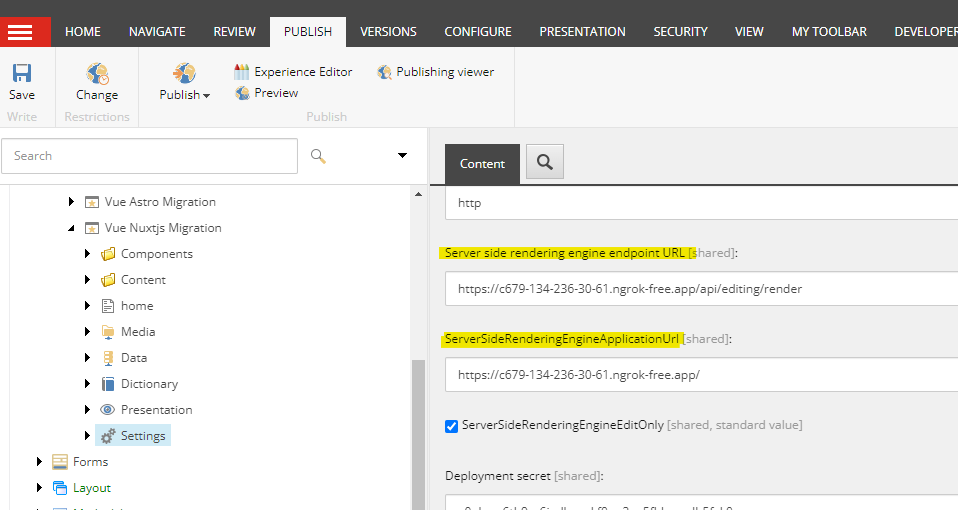
Task: Switch to the MY TOOLBAR ribbon tab
Action: pos(829,32)
